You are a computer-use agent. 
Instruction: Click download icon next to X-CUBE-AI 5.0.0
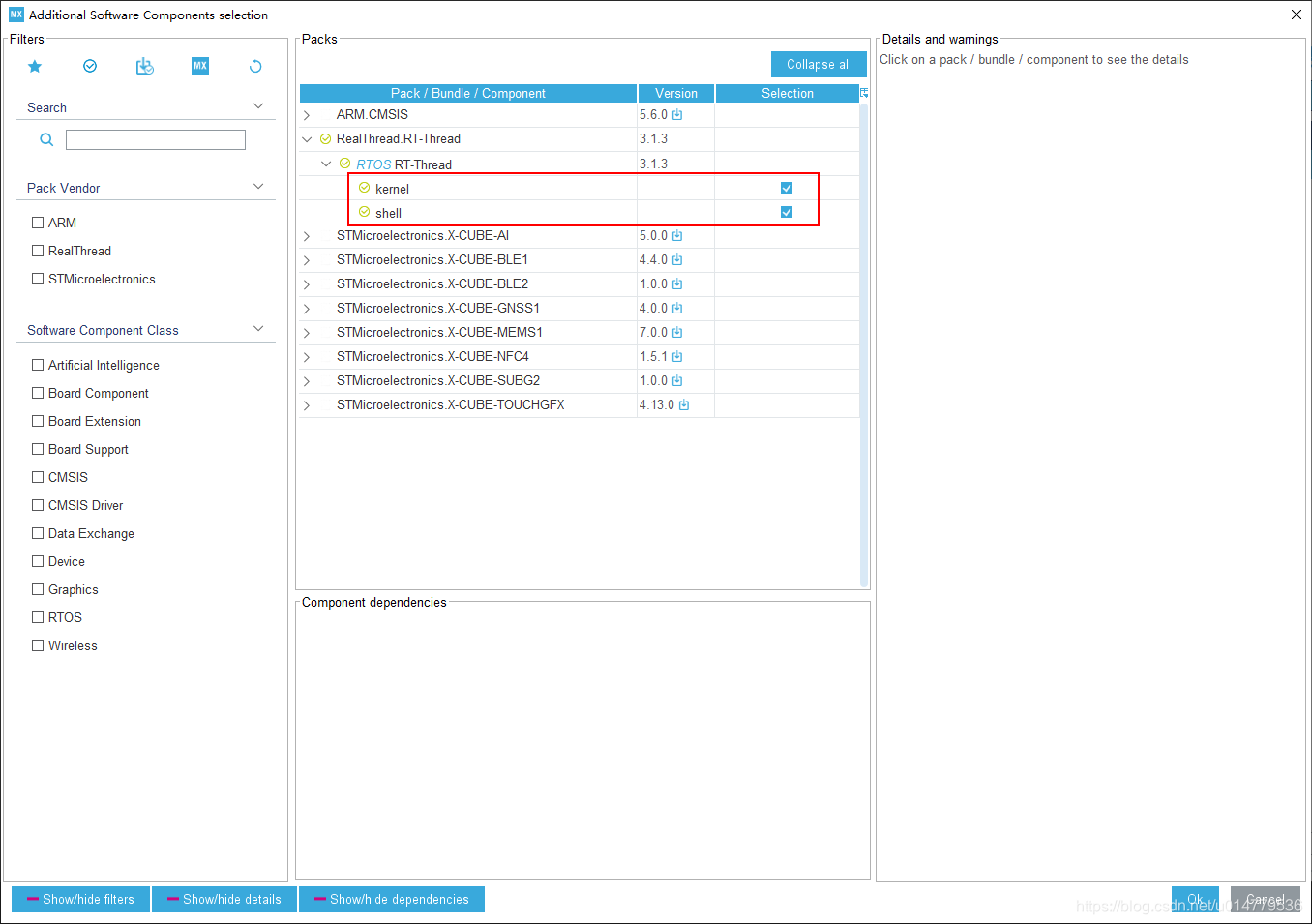point(677,235)
